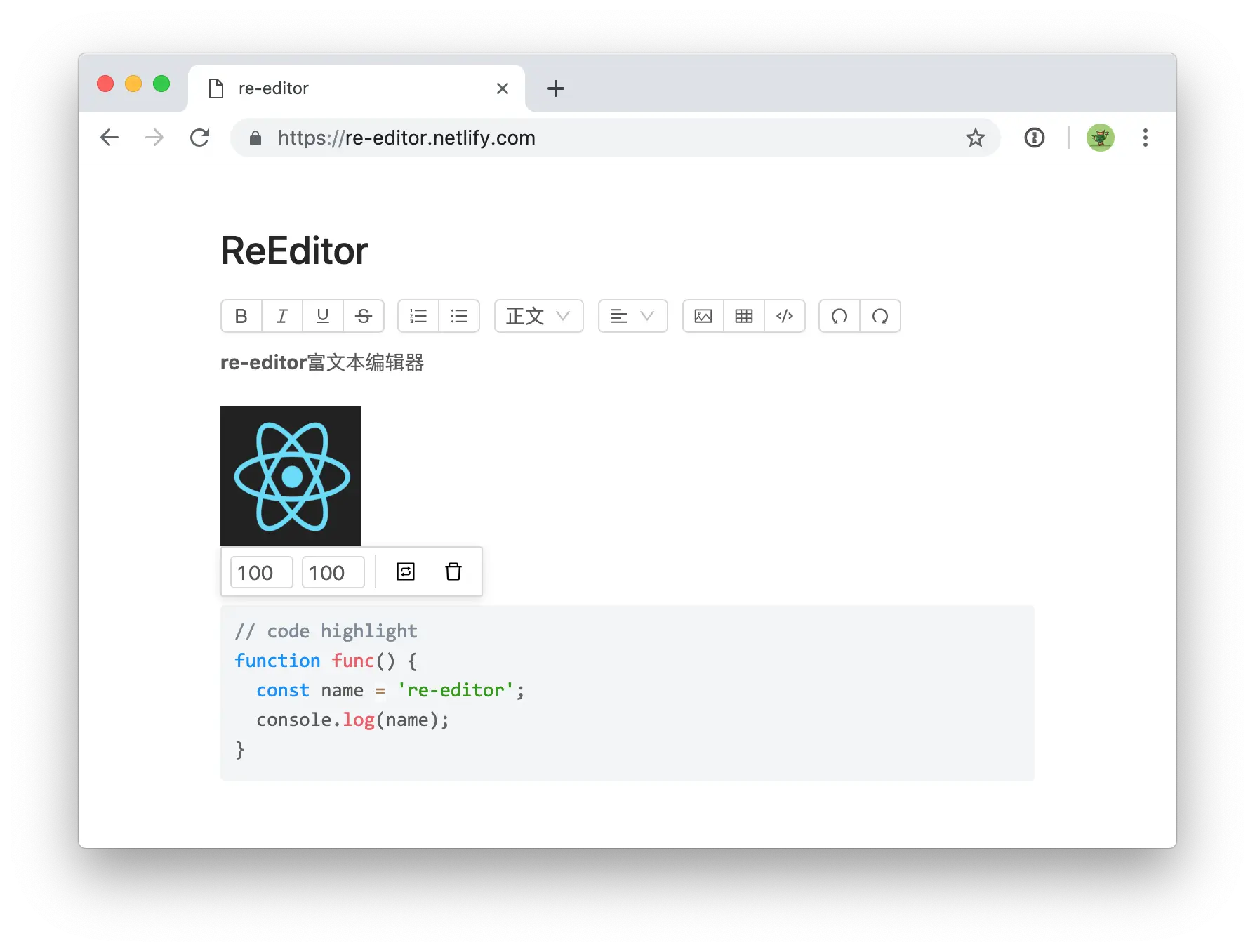Open the 1Password browser extension
Viewport: 1255px width, 952px height.
pos(1035,138)
